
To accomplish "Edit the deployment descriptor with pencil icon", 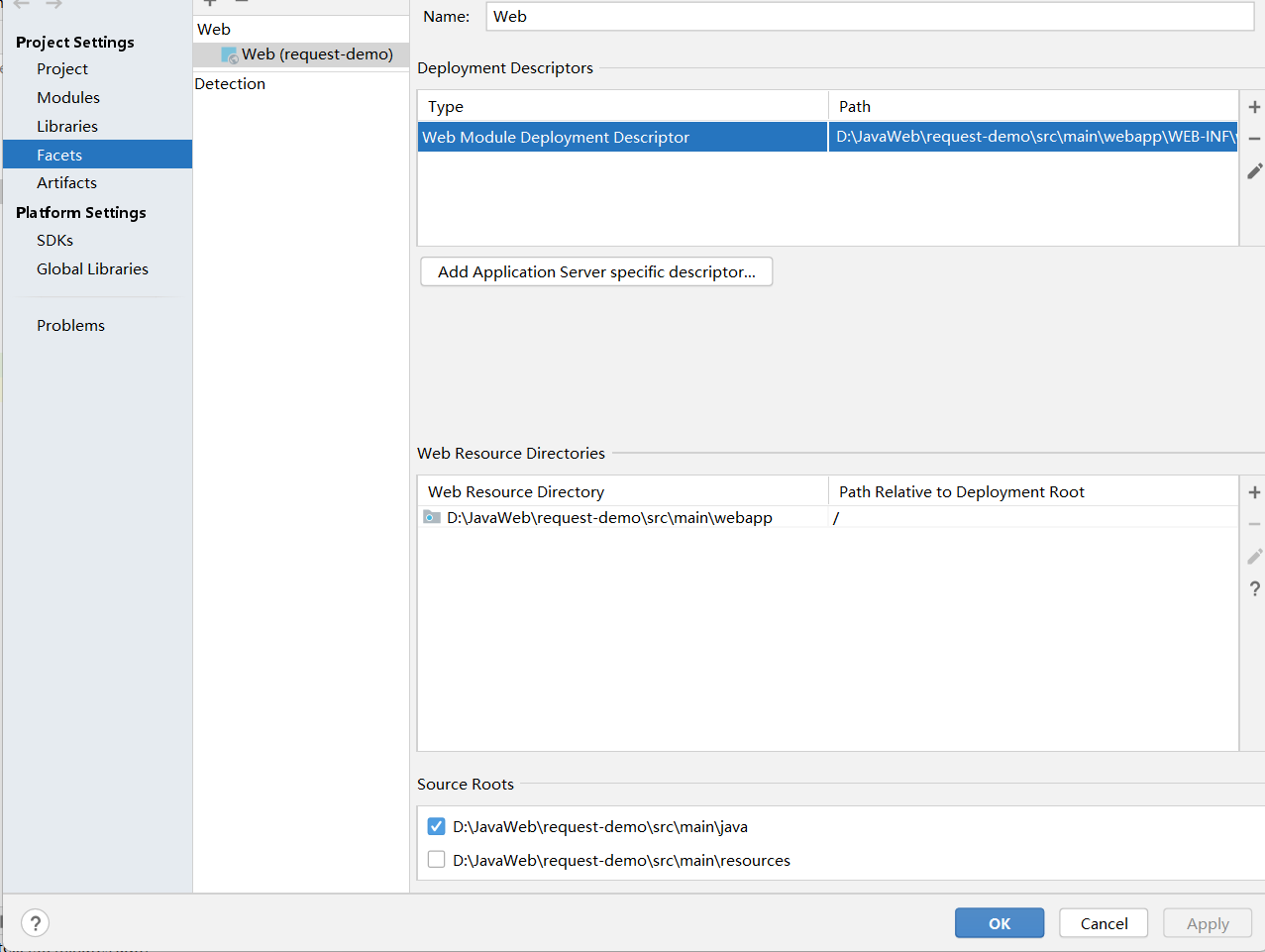I will click(x=1254, y=171).
